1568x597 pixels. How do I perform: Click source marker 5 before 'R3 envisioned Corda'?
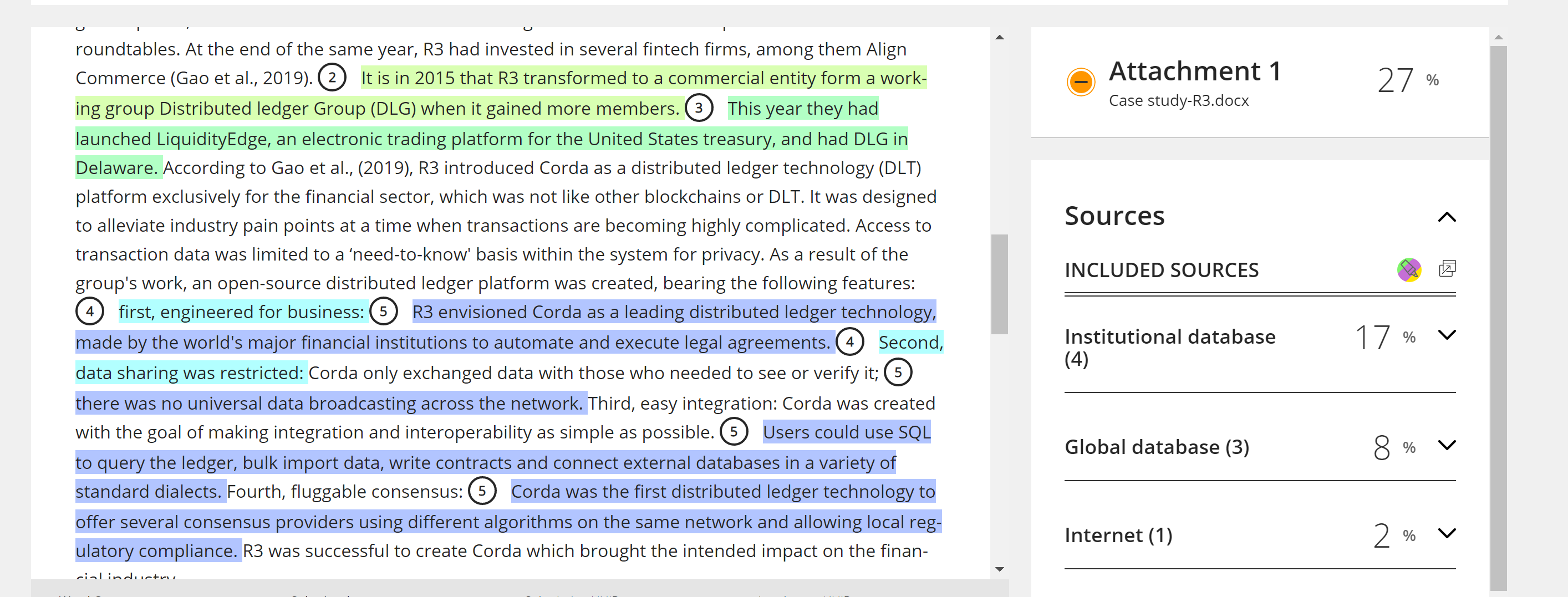[x=384, y=312]
